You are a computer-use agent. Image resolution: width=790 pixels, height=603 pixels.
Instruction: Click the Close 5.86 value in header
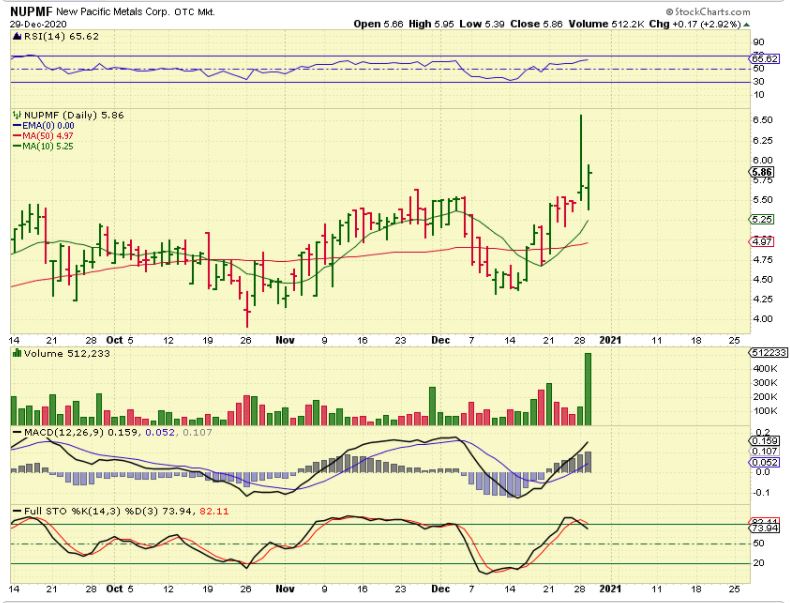tap(536, 24)
